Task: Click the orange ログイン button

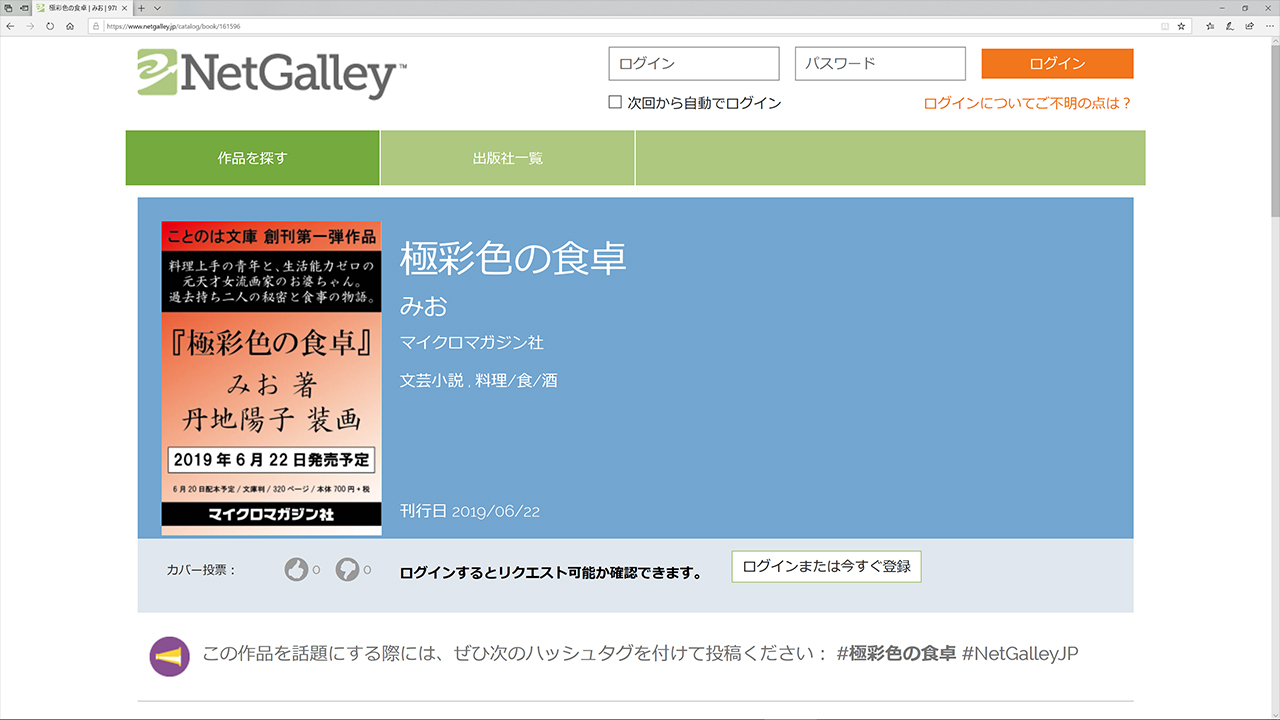Action: coord(1057,63)
